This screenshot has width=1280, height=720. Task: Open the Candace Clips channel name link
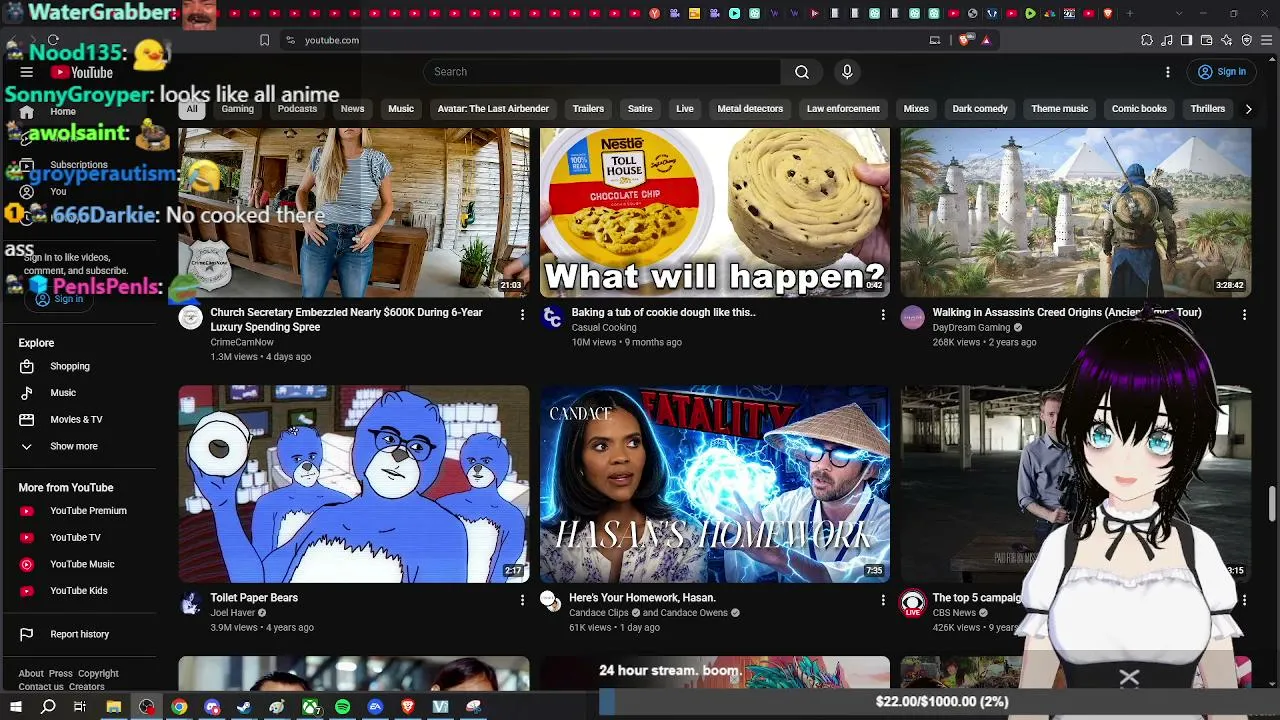click(x=599, y=613)
